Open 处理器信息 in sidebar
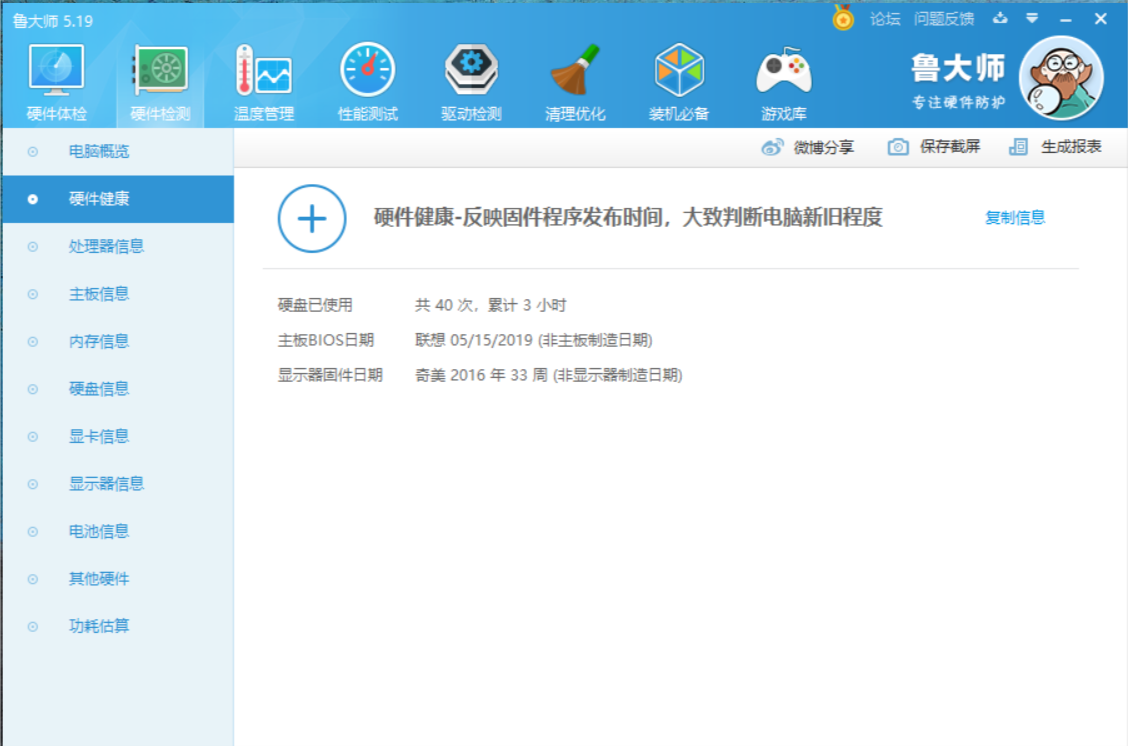The height and width of the screenshot is (746, 1128). 118,247
